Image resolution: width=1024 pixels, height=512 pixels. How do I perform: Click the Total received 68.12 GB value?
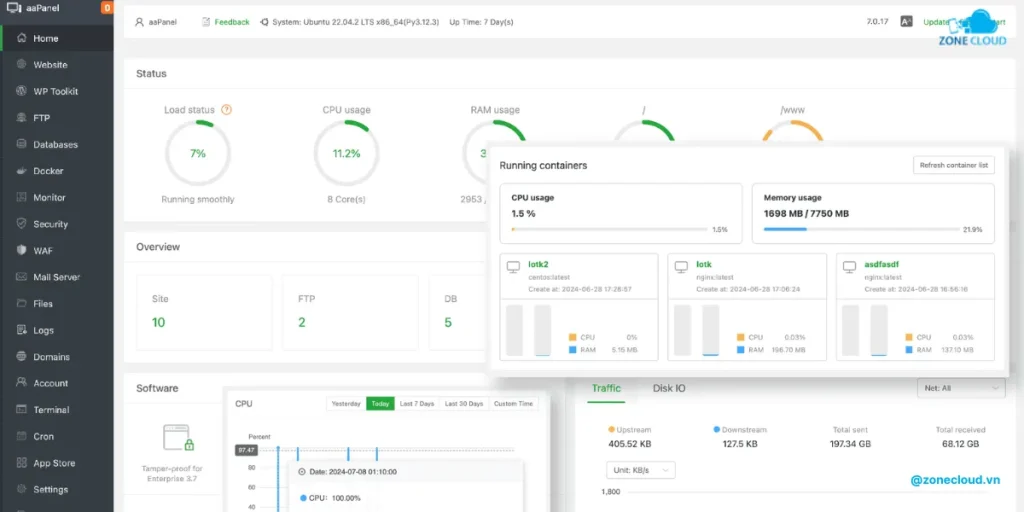coord(961,444)
